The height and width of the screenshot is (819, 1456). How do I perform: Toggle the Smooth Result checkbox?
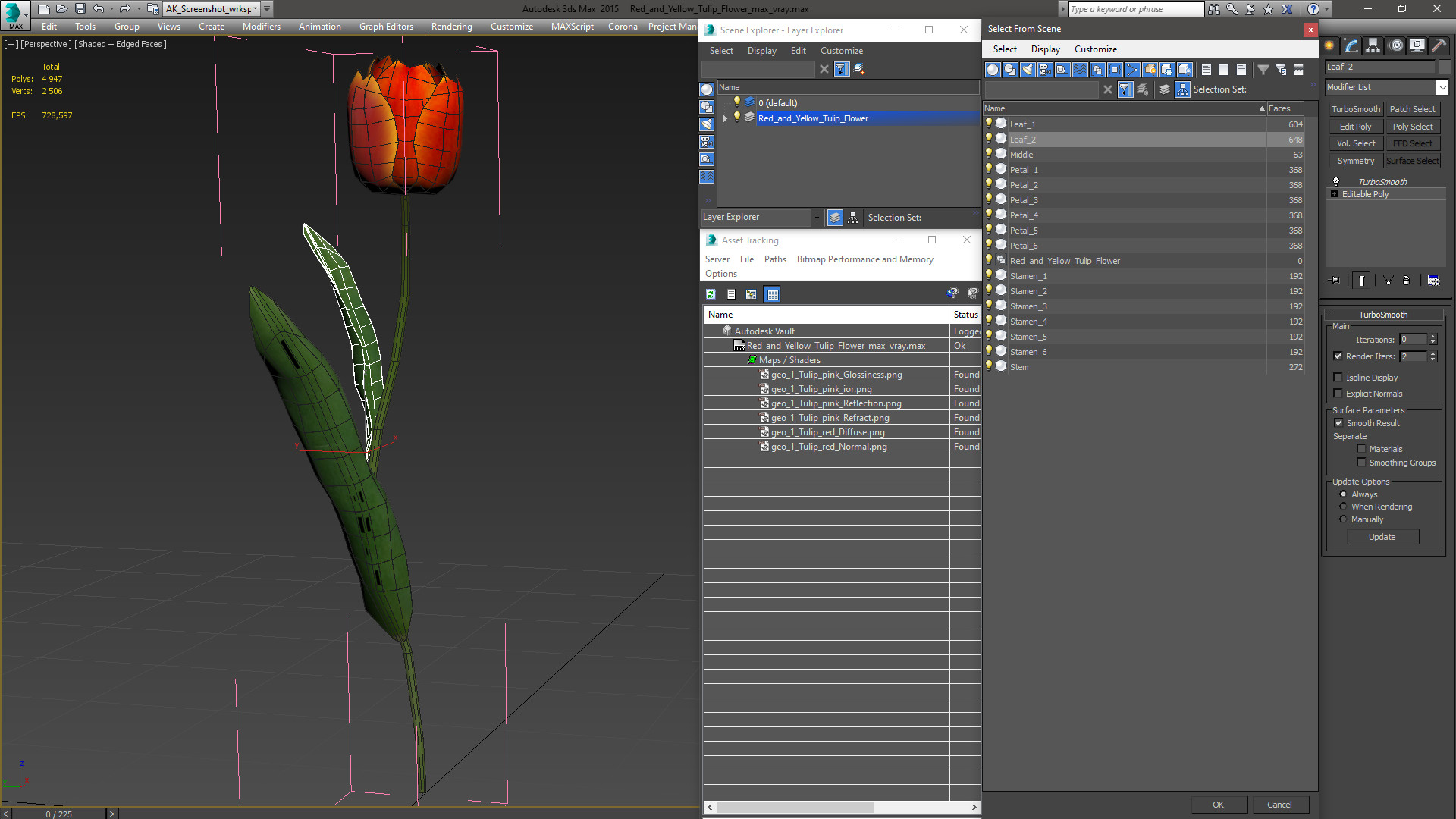[1338, 423]
